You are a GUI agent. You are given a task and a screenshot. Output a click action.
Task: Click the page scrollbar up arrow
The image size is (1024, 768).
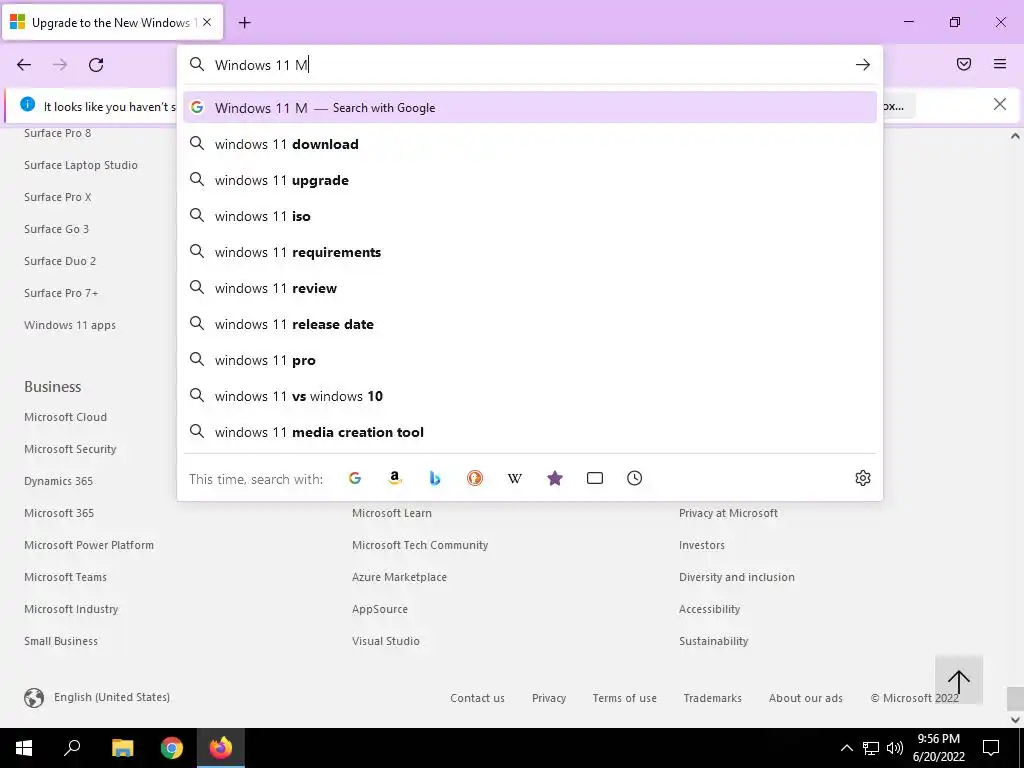pyautogui.click(x=1015, y=136)
